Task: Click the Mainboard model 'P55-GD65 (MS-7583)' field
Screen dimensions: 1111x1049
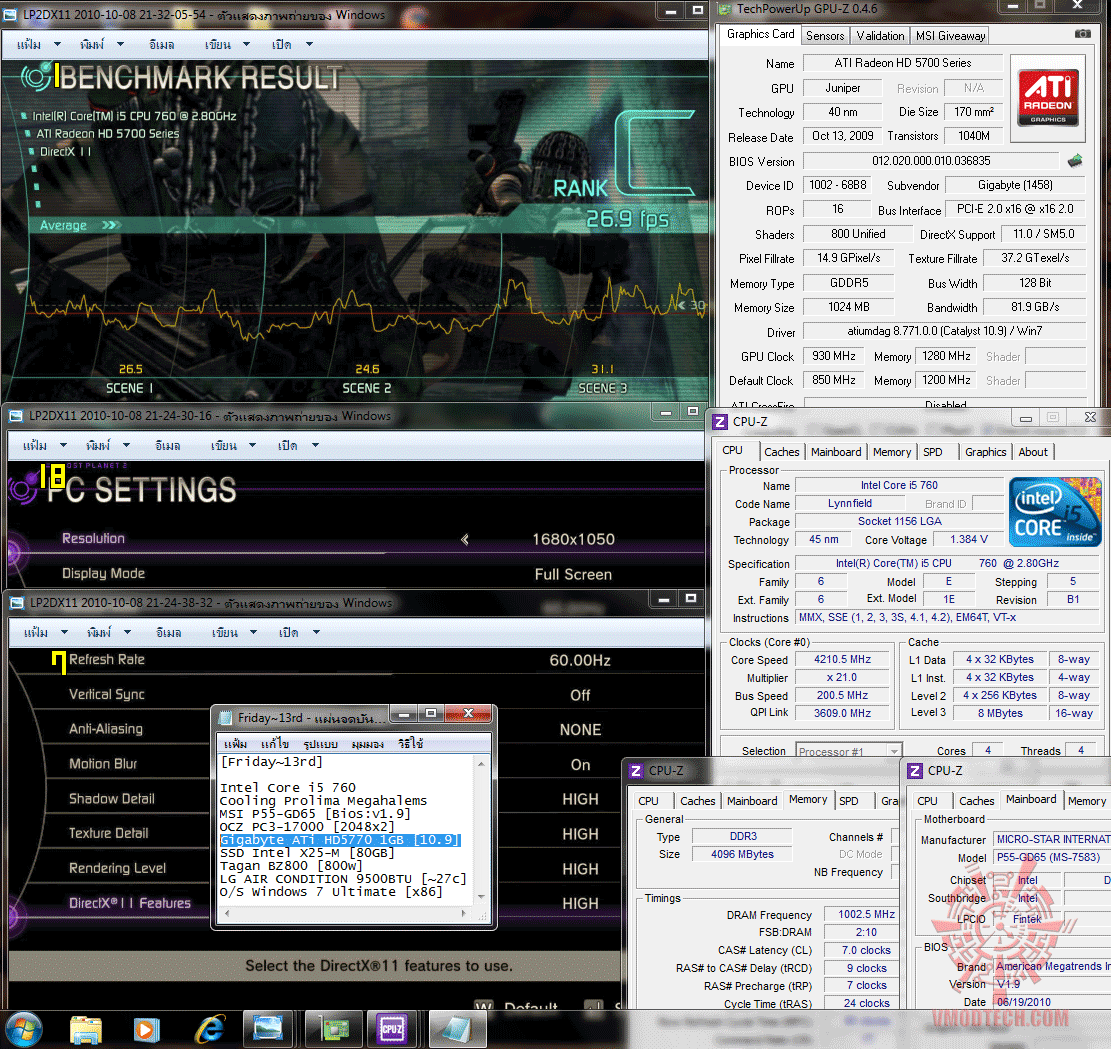Action: [1051, 858]
